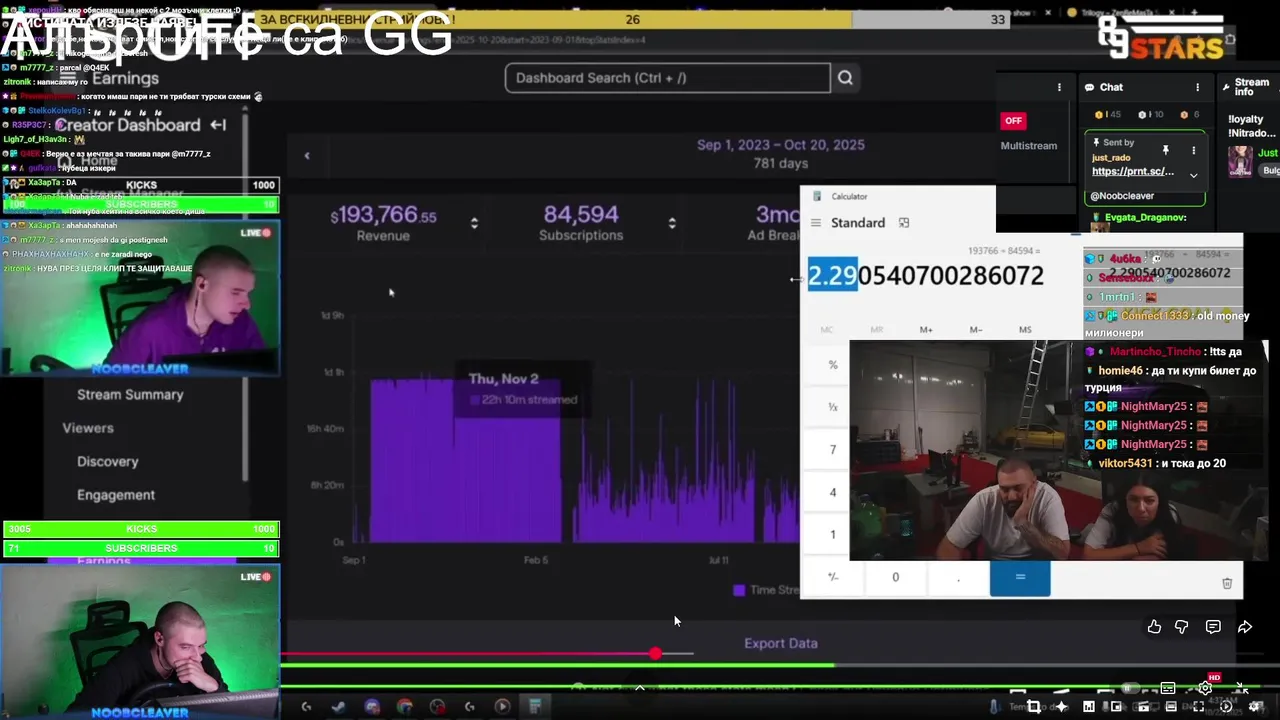Exit fullscreen using the player corner icon

[x=1240, y=688]
